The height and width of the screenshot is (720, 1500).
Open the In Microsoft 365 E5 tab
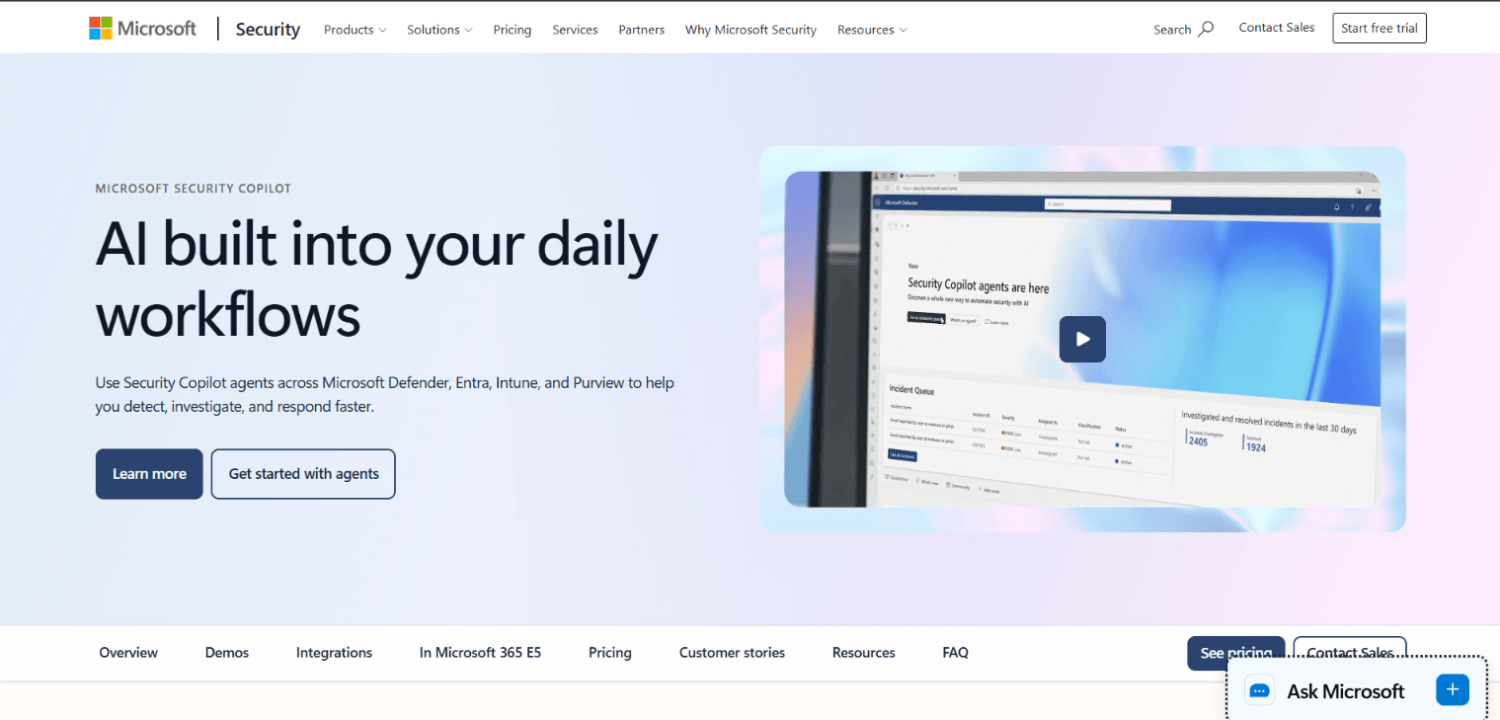480,653
